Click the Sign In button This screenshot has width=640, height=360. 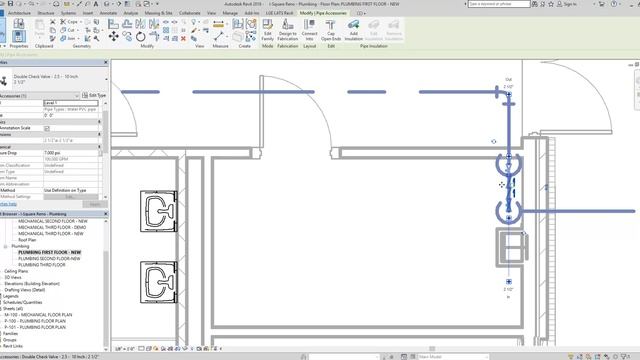[x=567, y=4]
